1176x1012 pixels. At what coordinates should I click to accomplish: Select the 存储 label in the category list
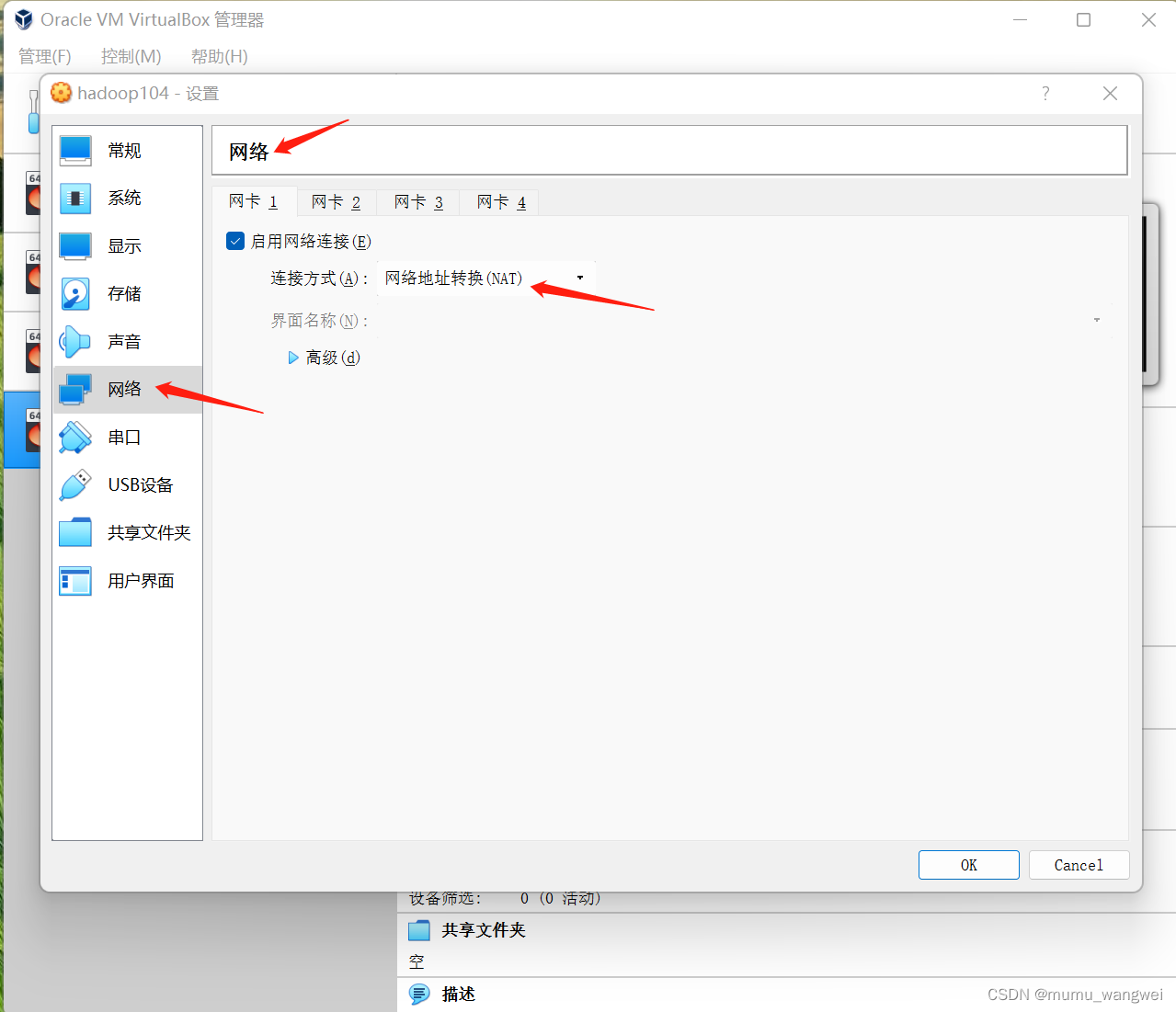click(124, 294)
